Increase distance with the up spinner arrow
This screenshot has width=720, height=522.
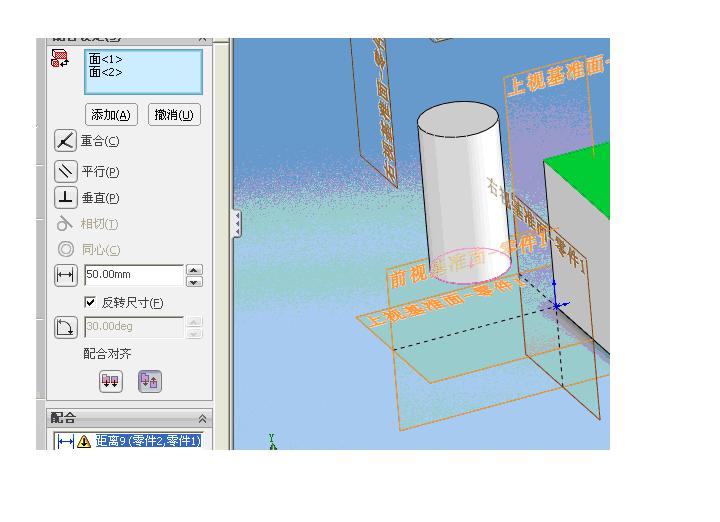pos(194,270)
